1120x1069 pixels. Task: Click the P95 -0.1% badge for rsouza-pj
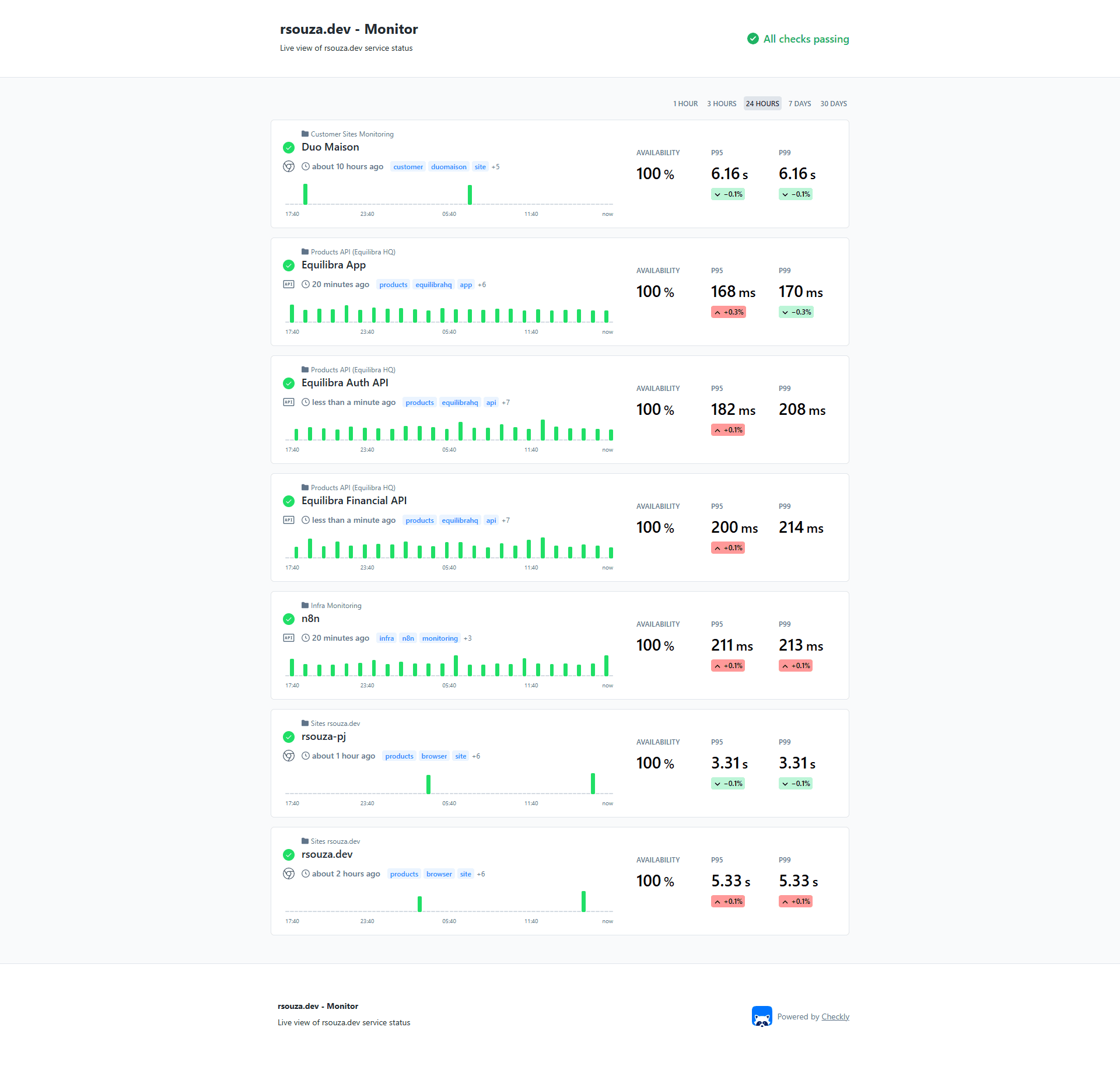pos(728,784)
